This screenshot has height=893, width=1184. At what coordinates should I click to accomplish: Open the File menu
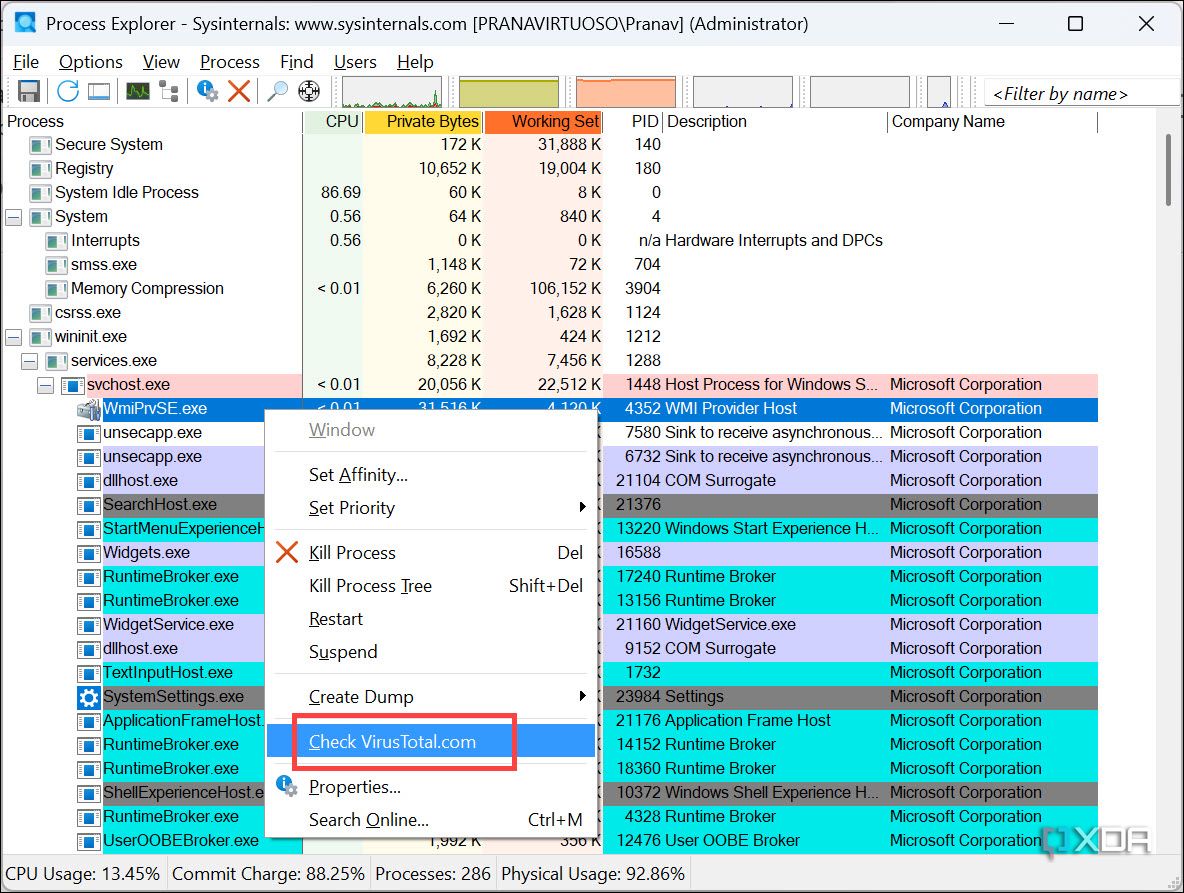point(26,62)
